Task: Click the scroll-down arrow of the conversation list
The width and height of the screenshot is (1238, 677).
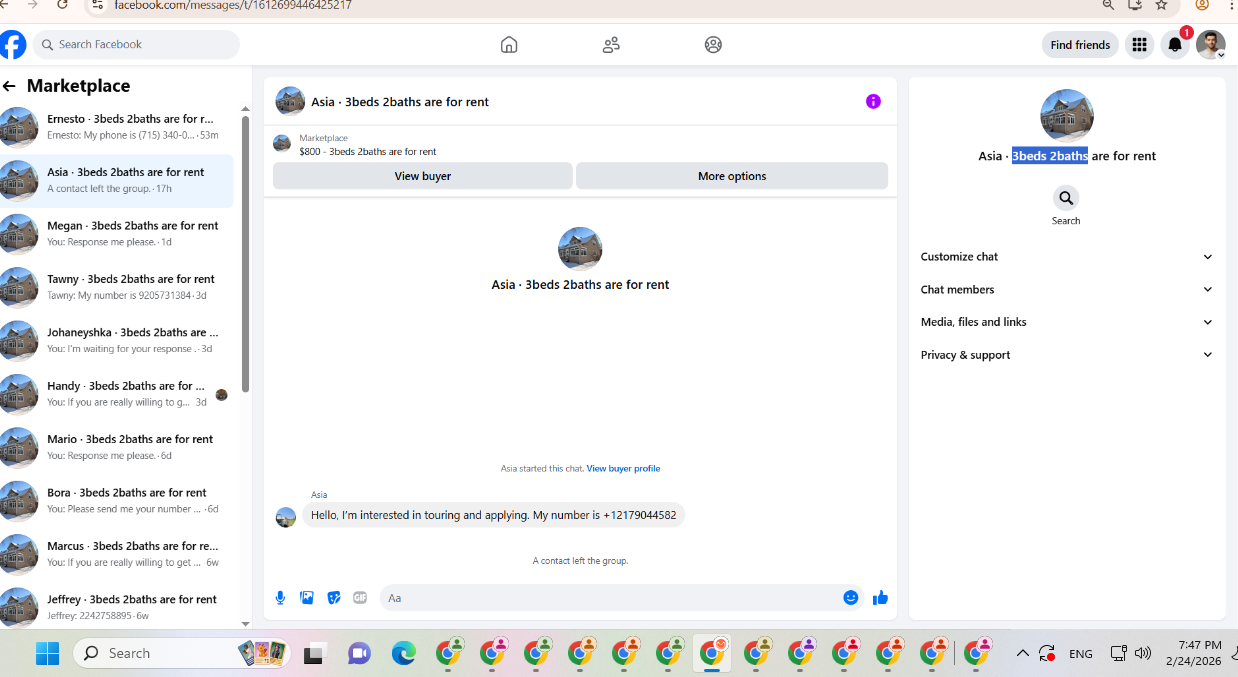Action: [246, 623]
